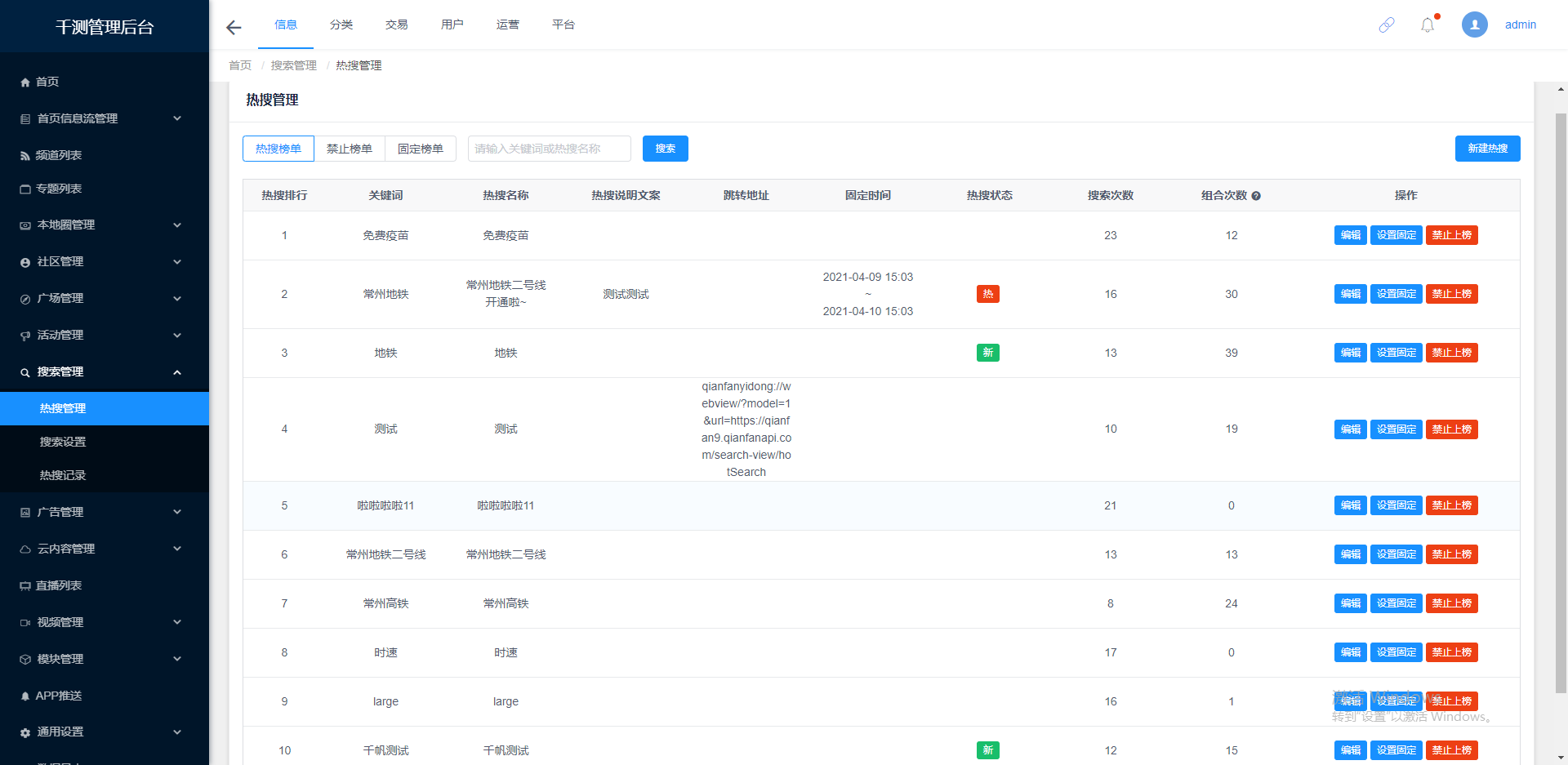Click the 新 status badge for 千帆测试
This screenshot has width=1568, height=765.
pyautogui.click(x=988, y=750)
